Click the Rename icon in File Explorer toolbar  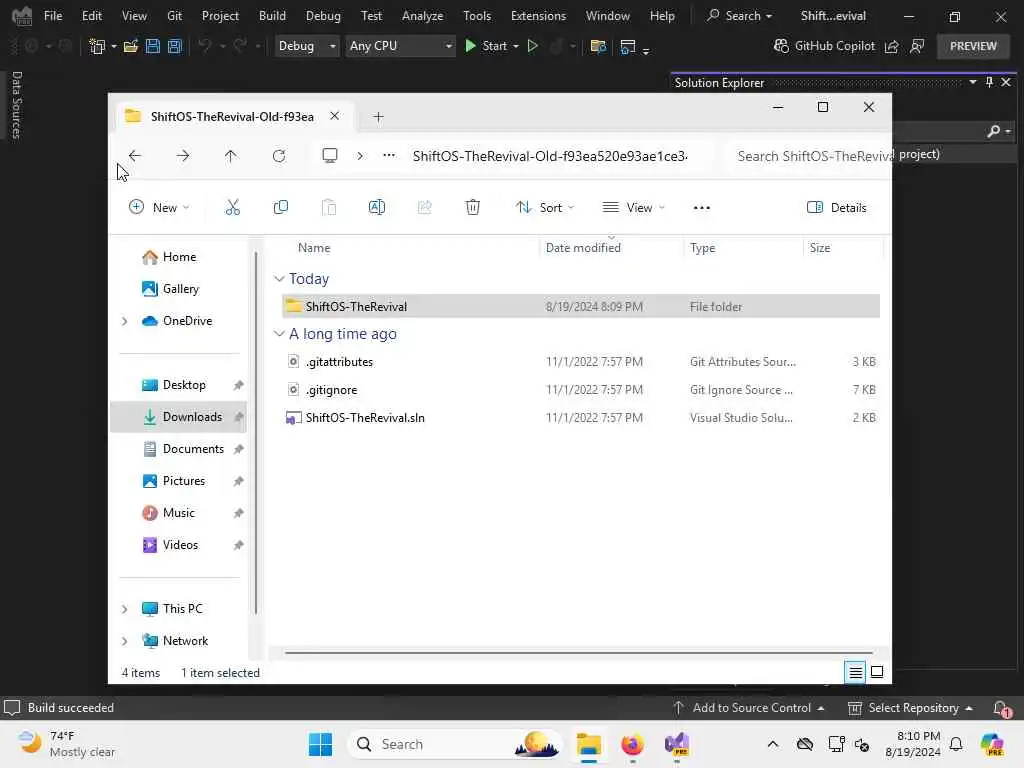pyautogui.click(x=377, y=208)
